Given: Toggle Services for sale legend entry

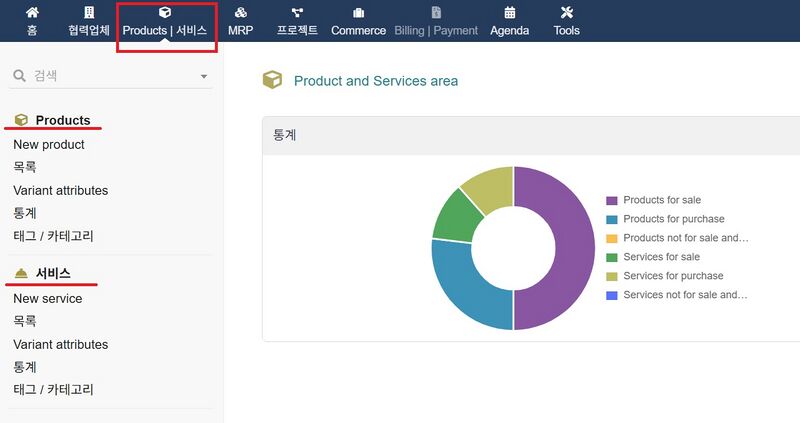Looking at the screenshot, I should click(x=660, y=257).
